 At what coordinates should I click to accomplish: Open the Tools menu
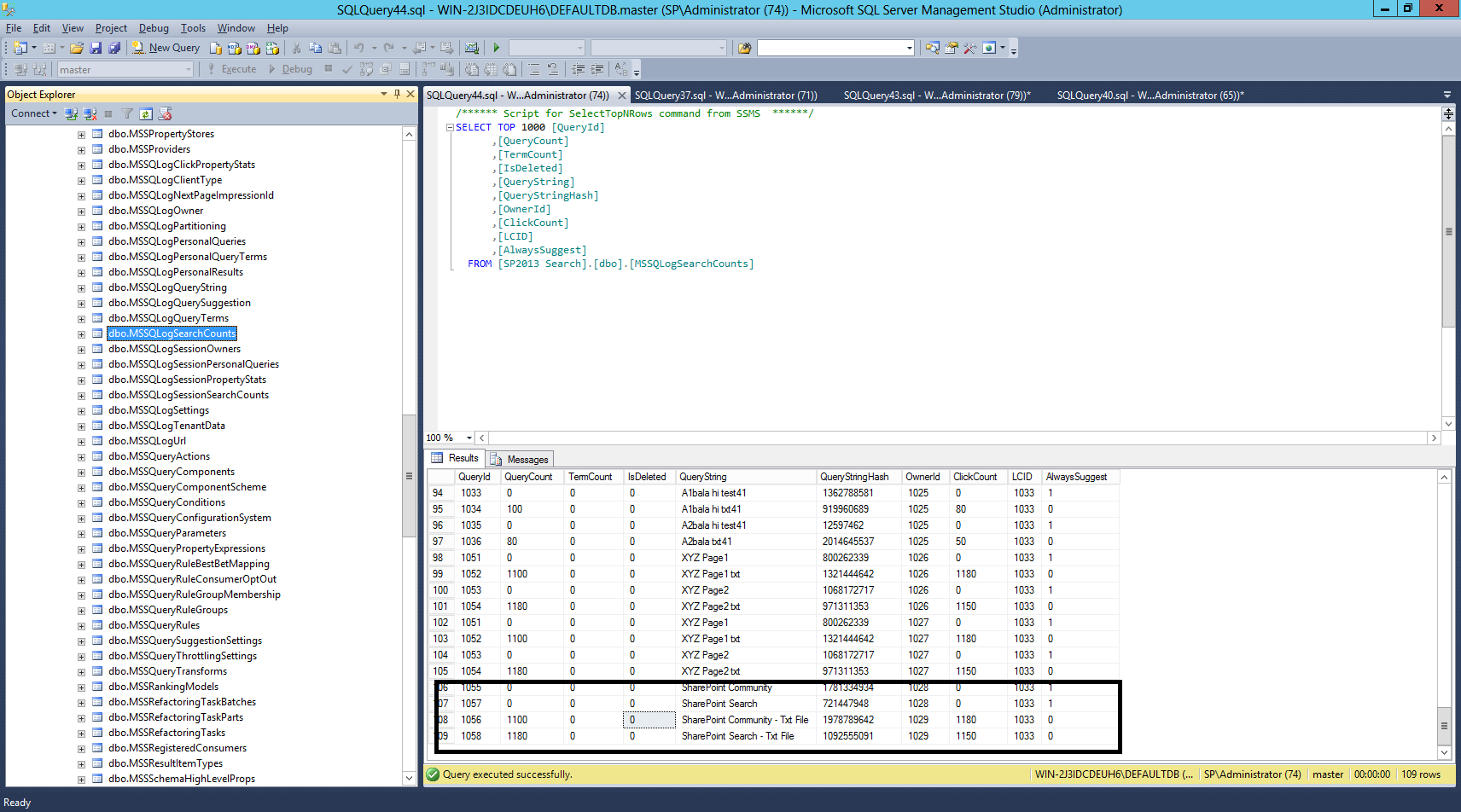(193, 28)
